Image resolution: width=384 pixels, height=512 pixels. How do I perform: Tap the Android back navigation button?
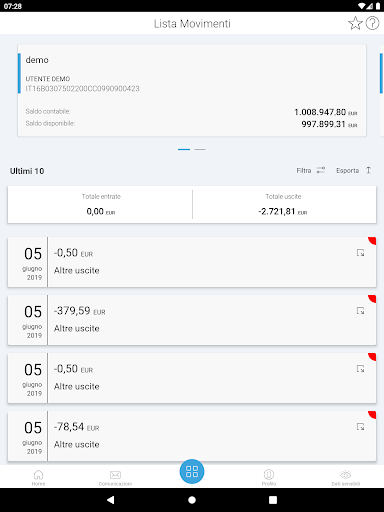pyautogui.click(x=111, y=500)
